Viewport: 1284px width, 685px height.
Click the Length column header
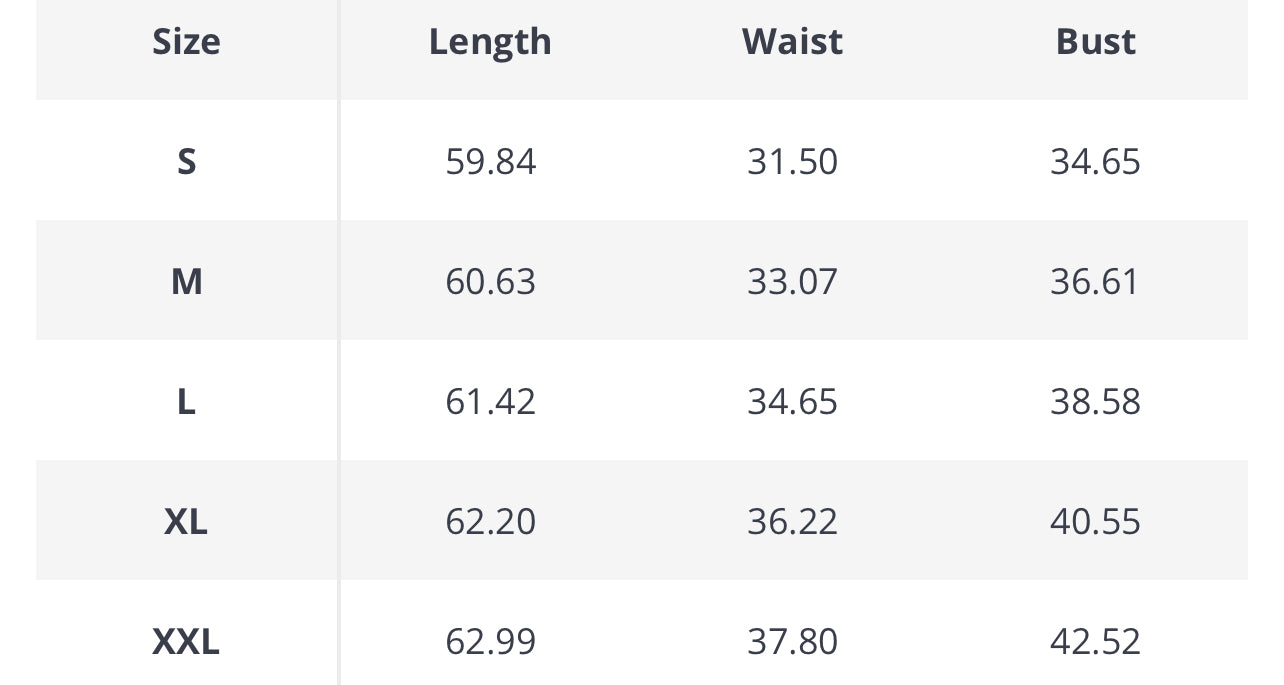click(x=490, y=42)
